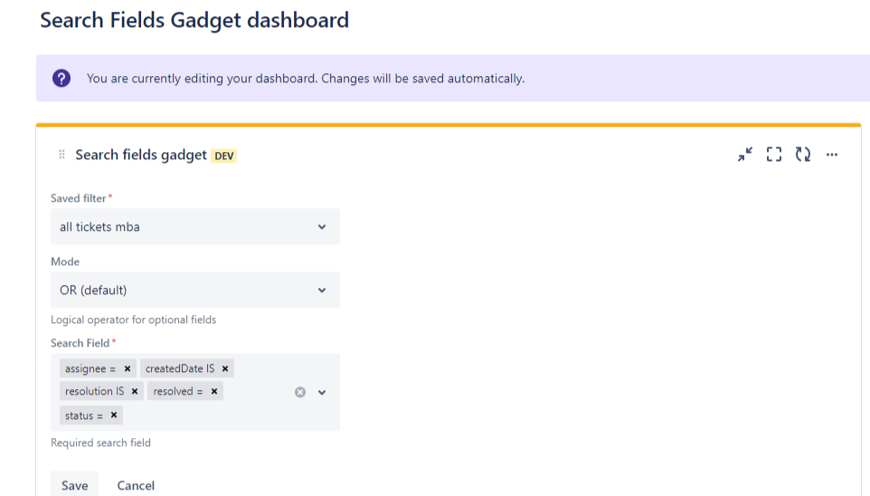Screen dimensions: 870x496
Task: Remove the 'status =' tag
Action: pos(114,415)
